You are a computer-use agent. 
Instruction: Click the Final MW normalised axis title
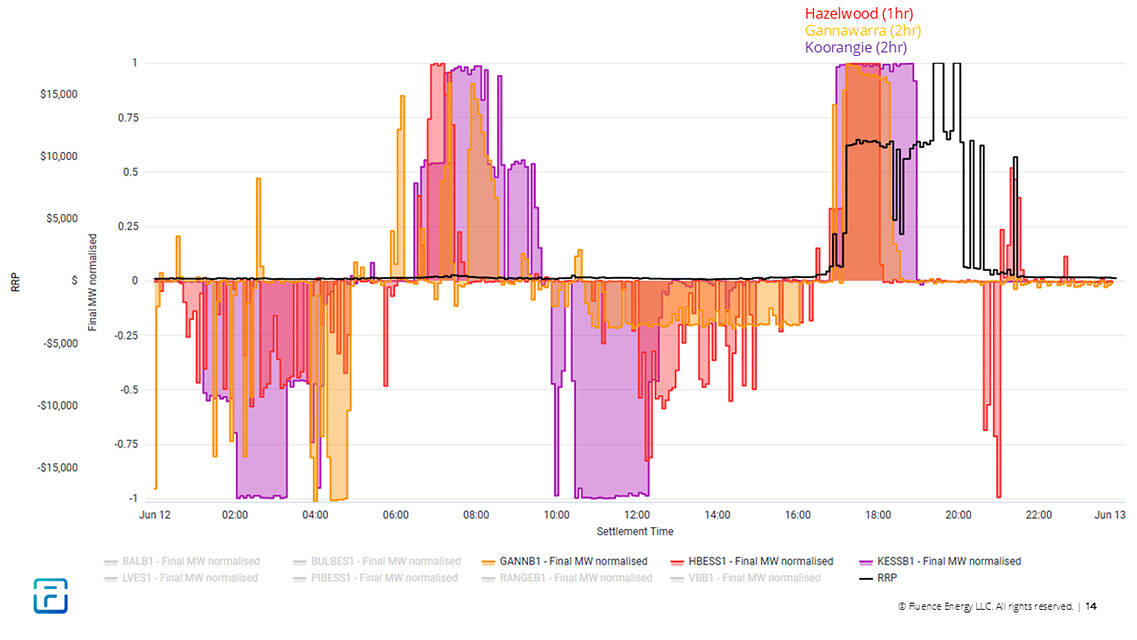(93, 283)
